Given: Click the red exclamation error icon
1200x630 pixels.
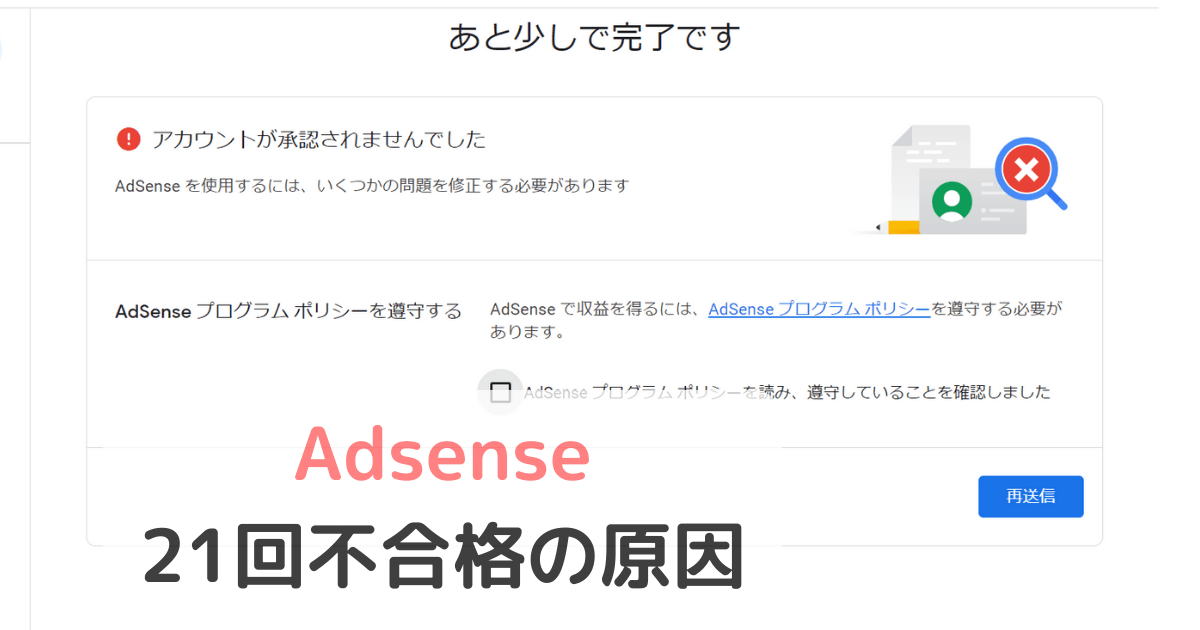Looking at the screenshot, I should [128, 139].
